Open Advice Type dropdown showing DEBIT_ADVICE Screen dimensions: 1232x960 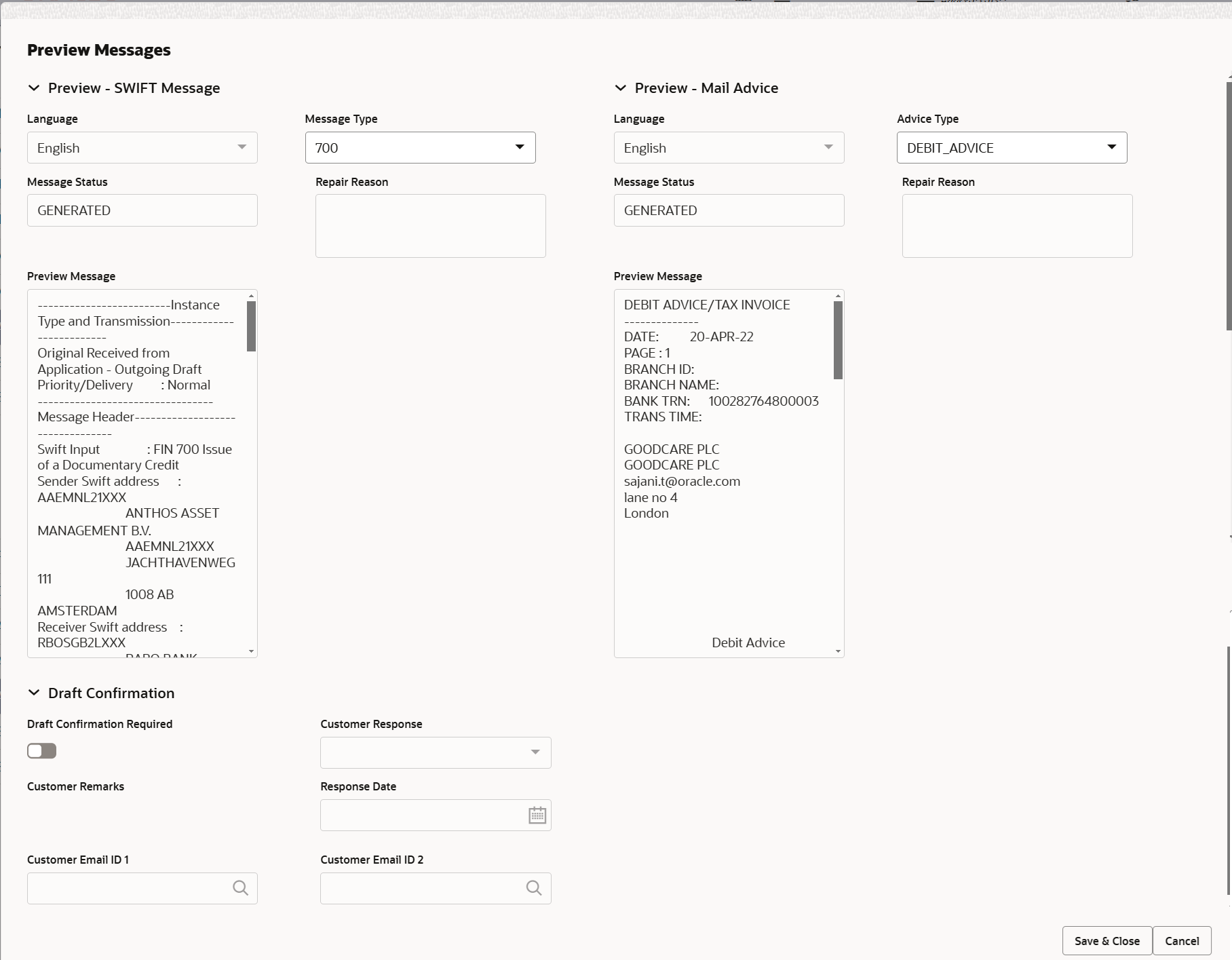tap(1012, 147)
